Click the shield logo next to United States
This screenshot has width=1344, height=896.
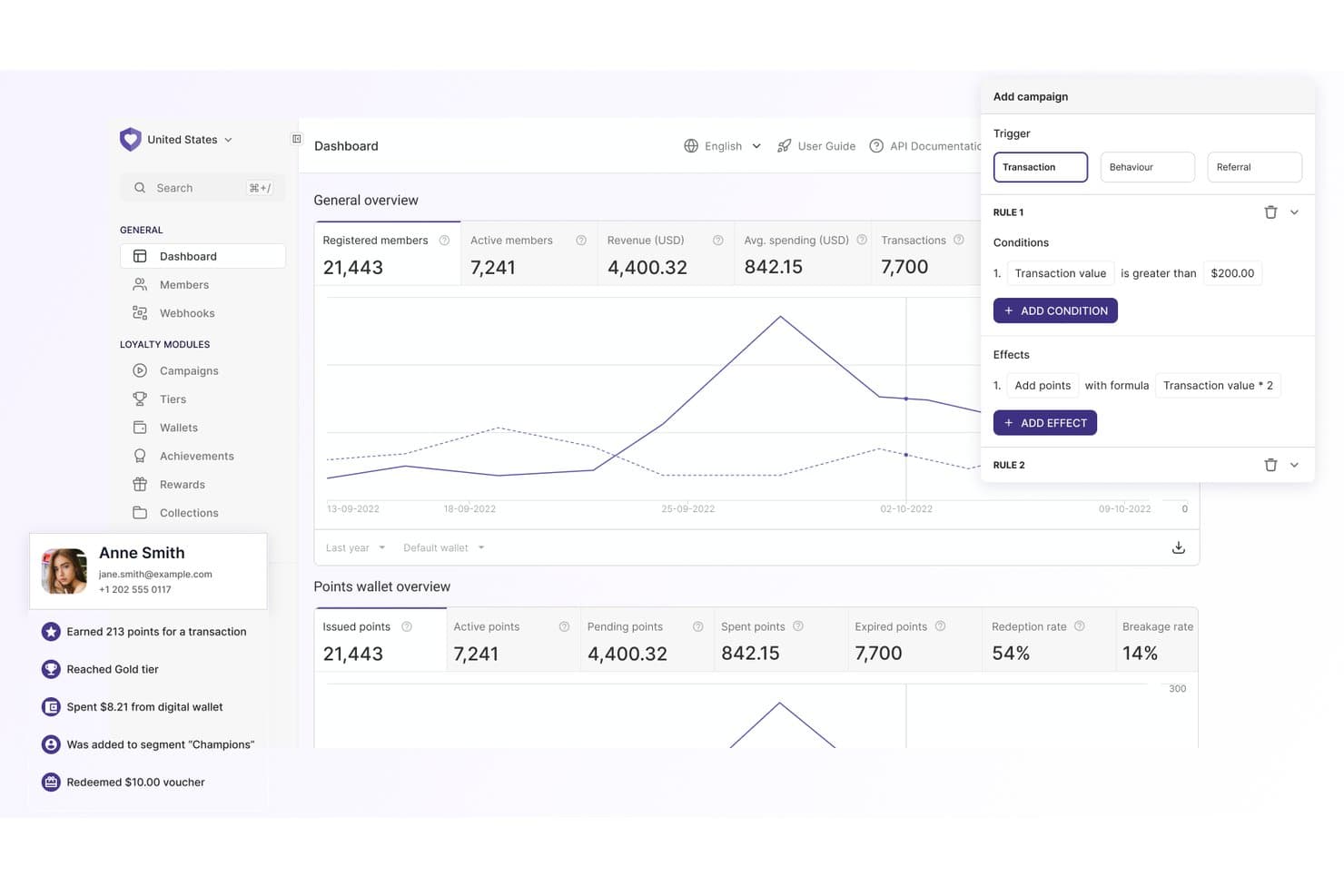tap(131, 139)
